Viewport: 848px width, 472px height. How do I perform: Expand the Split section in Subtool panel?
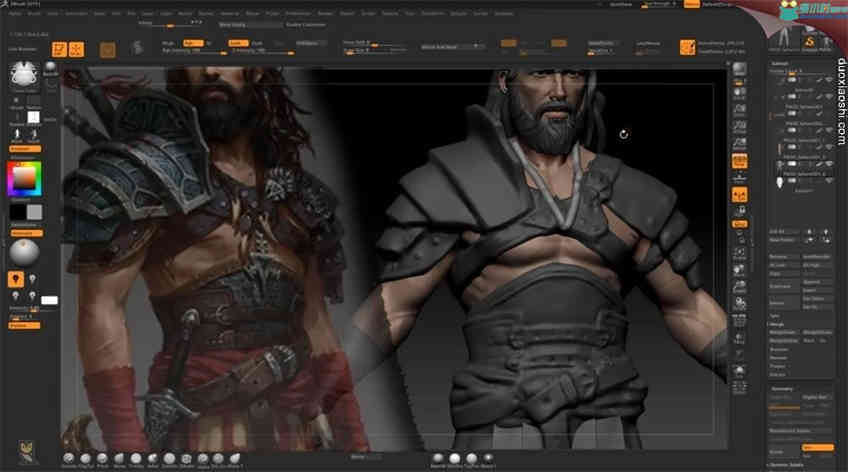click(x=774, y=316)
